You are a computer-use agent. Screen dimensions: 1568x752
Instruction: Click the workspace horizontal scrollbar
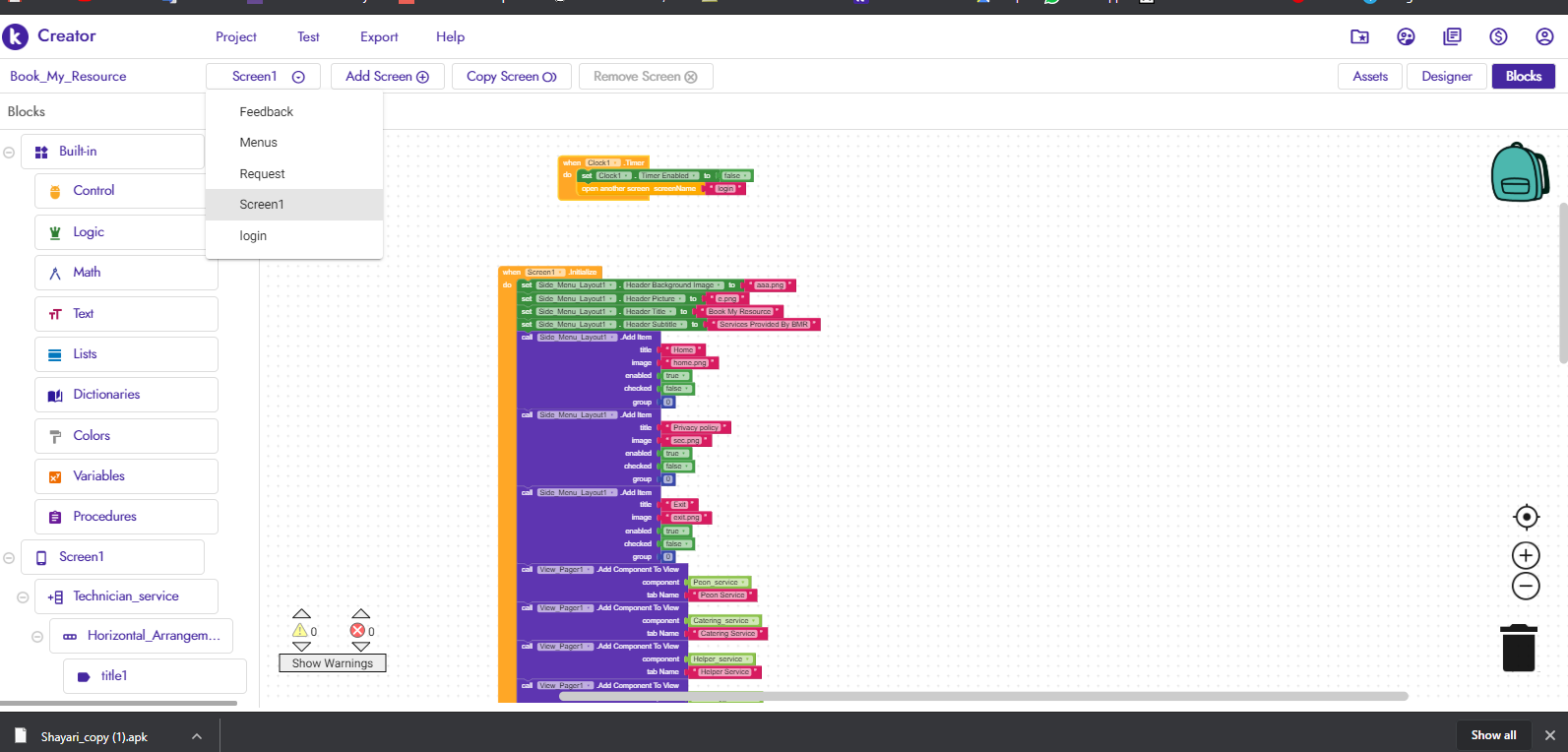tap(982, 696)
